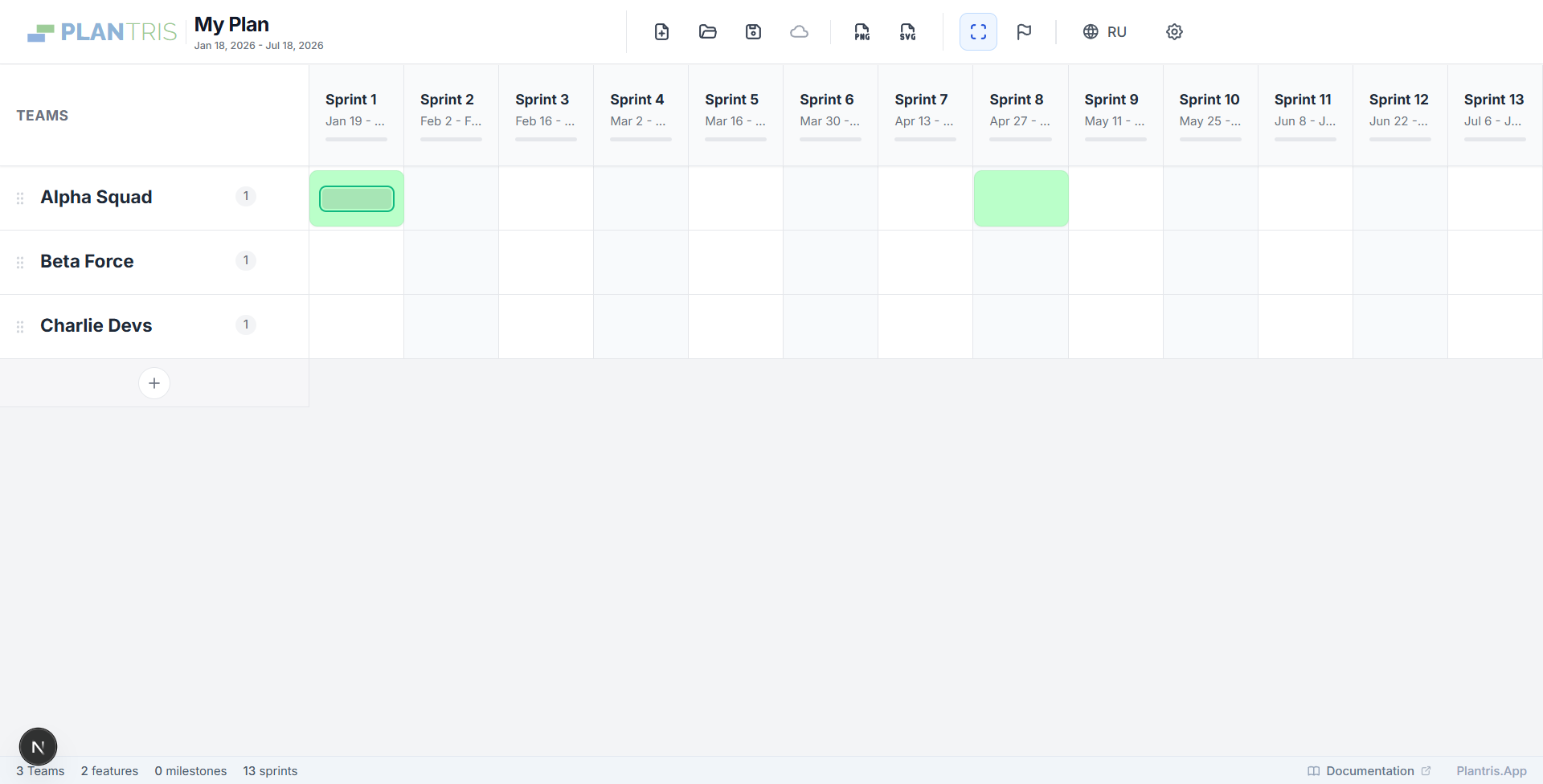Click the plan date range Jan 18 - Jul 18

[x=259, y=46]
